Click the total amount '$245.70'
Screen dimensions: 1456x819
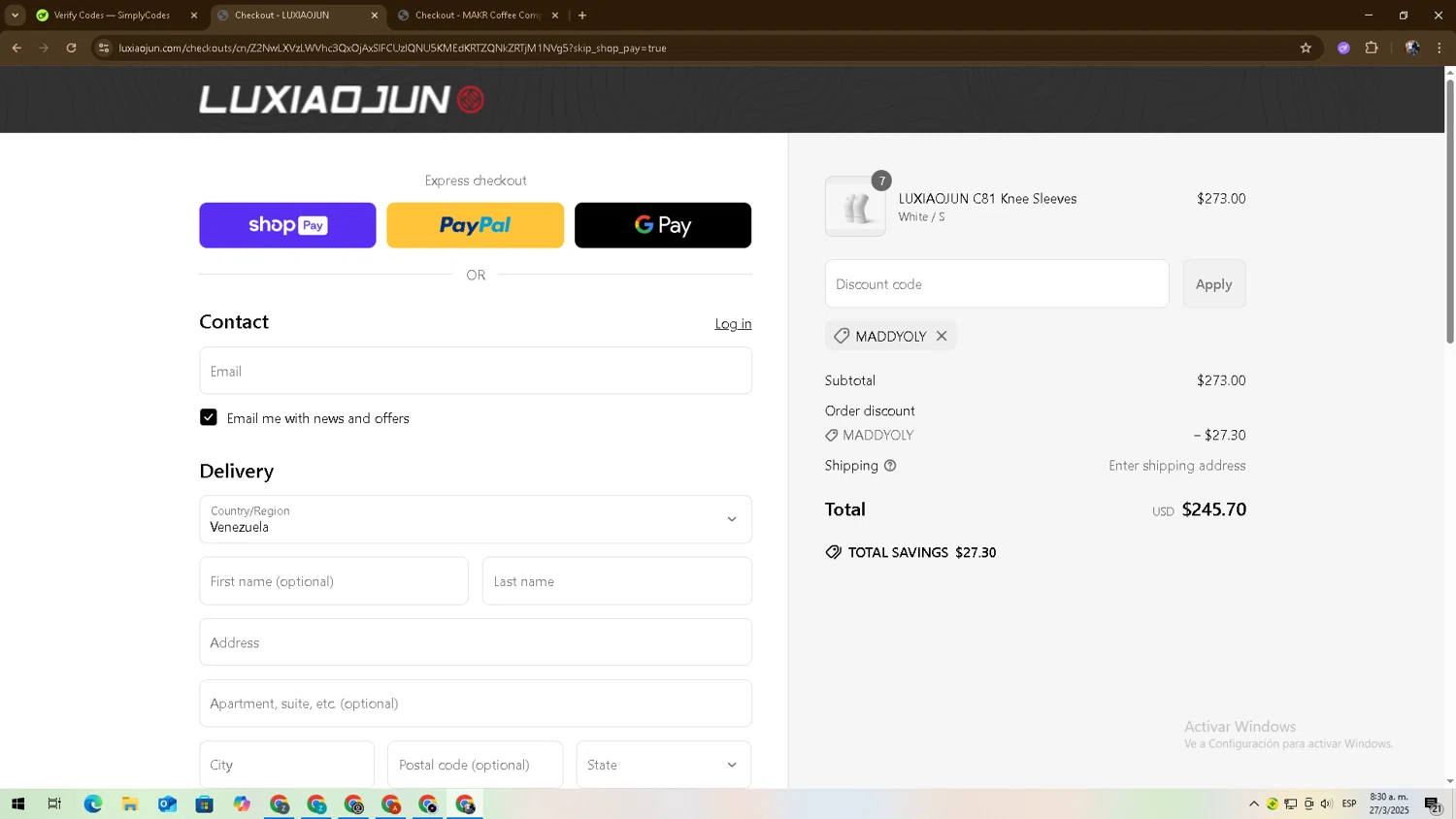tap(1213, 509)
